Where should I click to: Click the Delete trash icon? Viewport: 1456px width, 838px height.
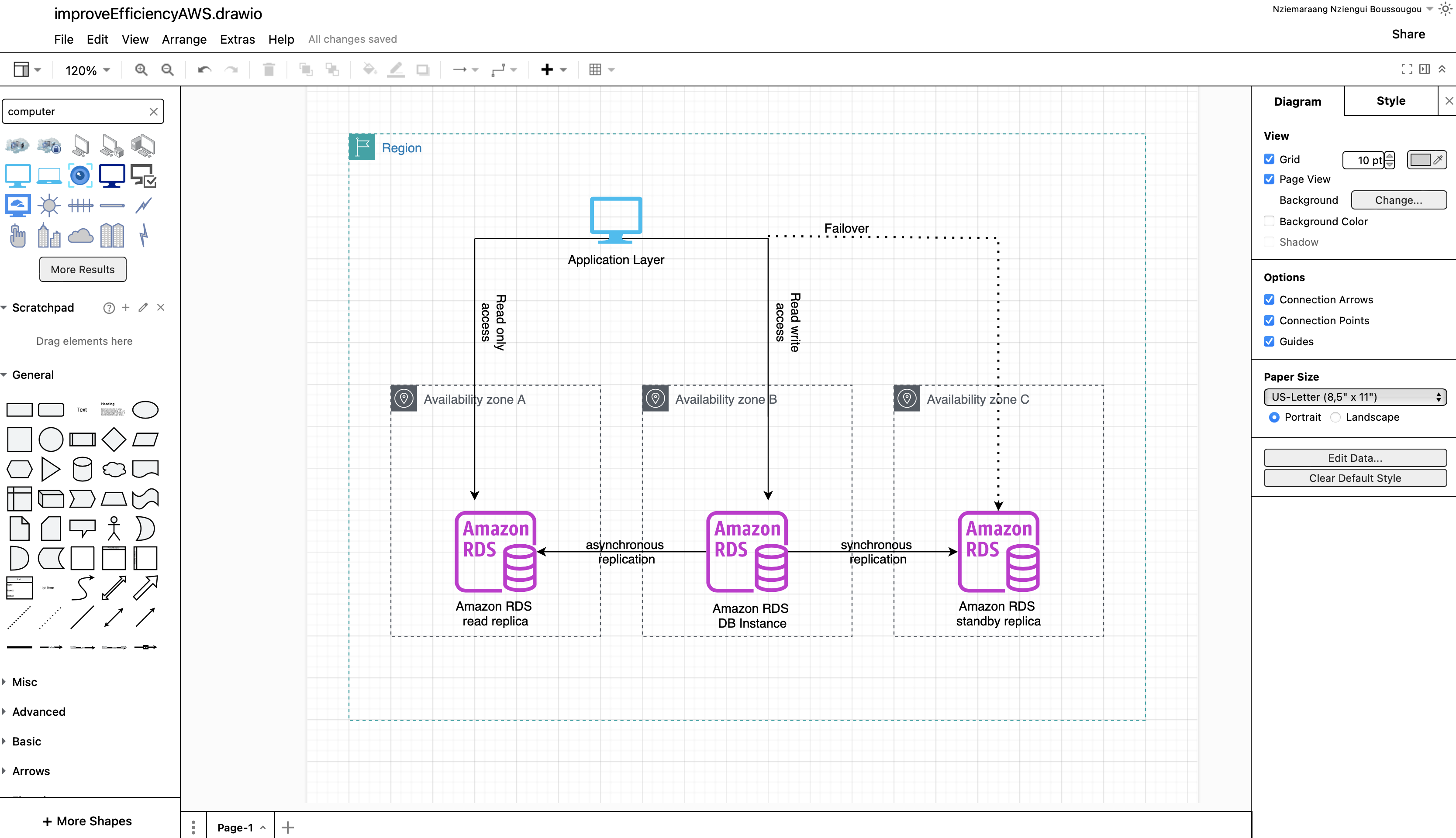(x=269, y=70)
